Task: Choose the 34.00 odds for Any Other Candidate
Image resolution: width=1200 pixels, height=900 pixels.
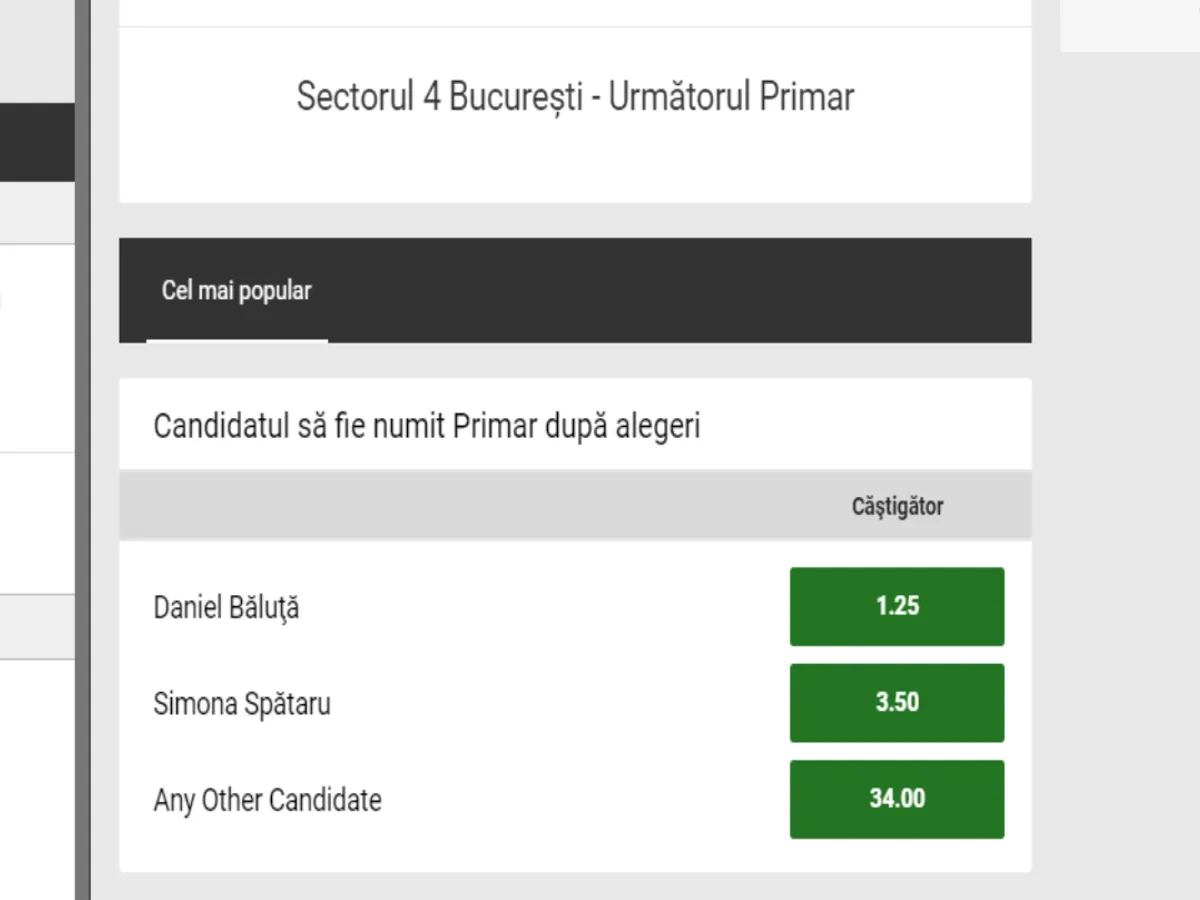Action: click(x=897, y=799)
